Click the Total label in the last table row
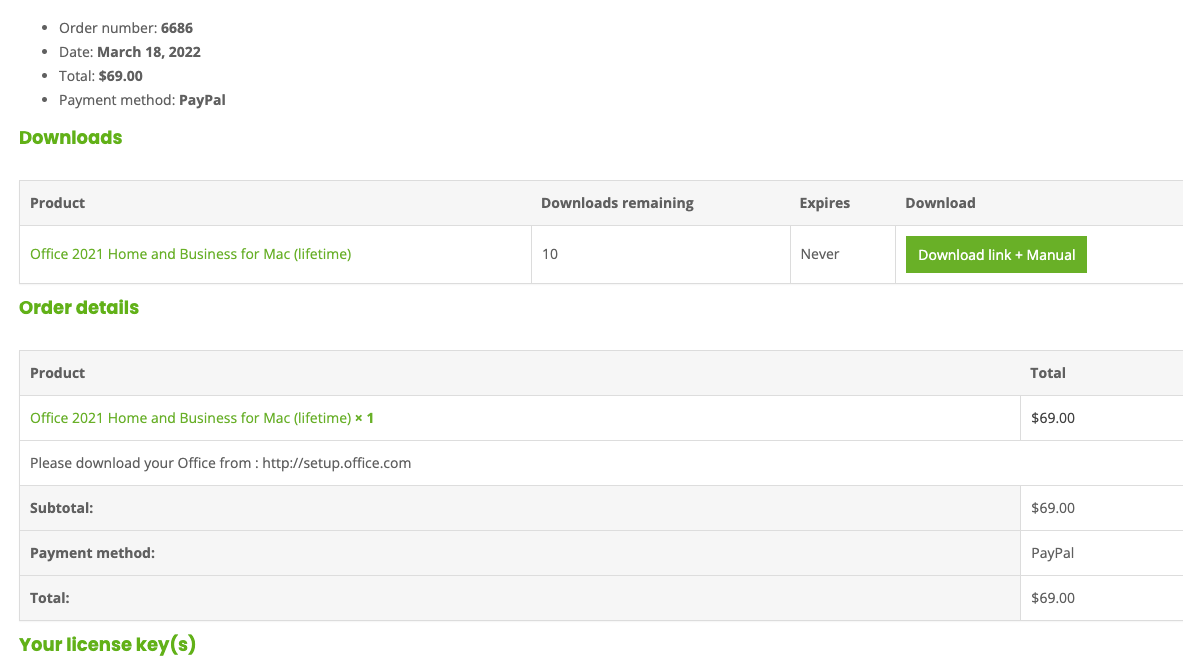This screenshot has height=670, width=1183. pos(49,598)
